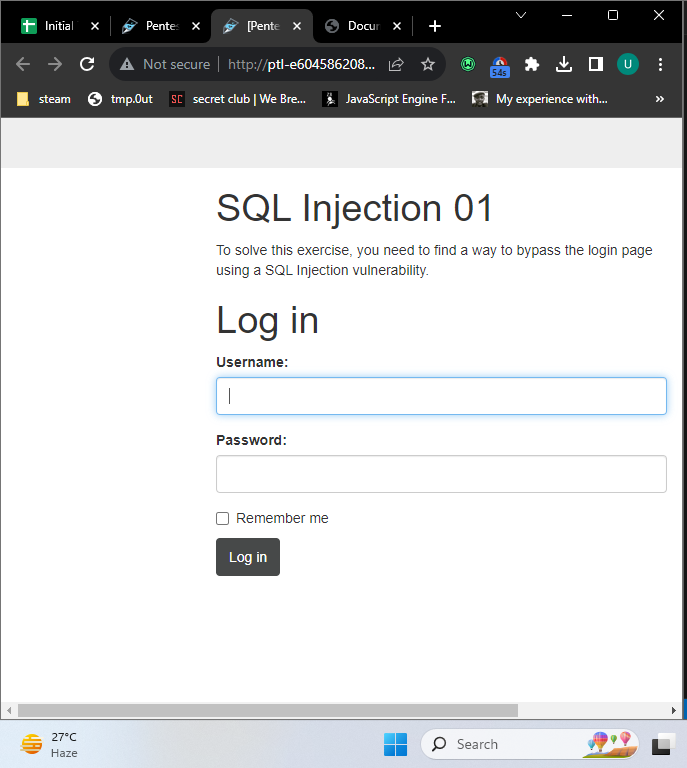
Task: Bookmark this page with the star icon
Action: [x=428, y=64]
